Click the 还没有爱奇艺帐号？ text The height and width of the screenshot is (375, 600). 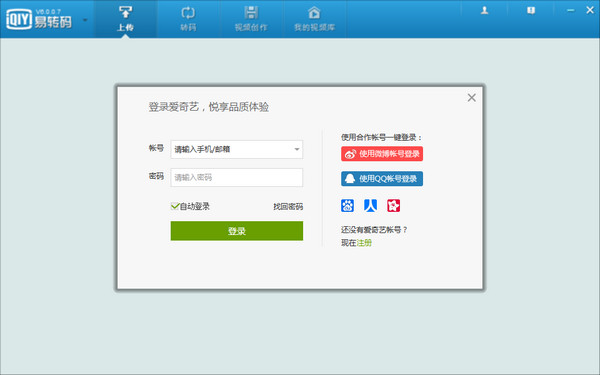(x=374, y=230)
